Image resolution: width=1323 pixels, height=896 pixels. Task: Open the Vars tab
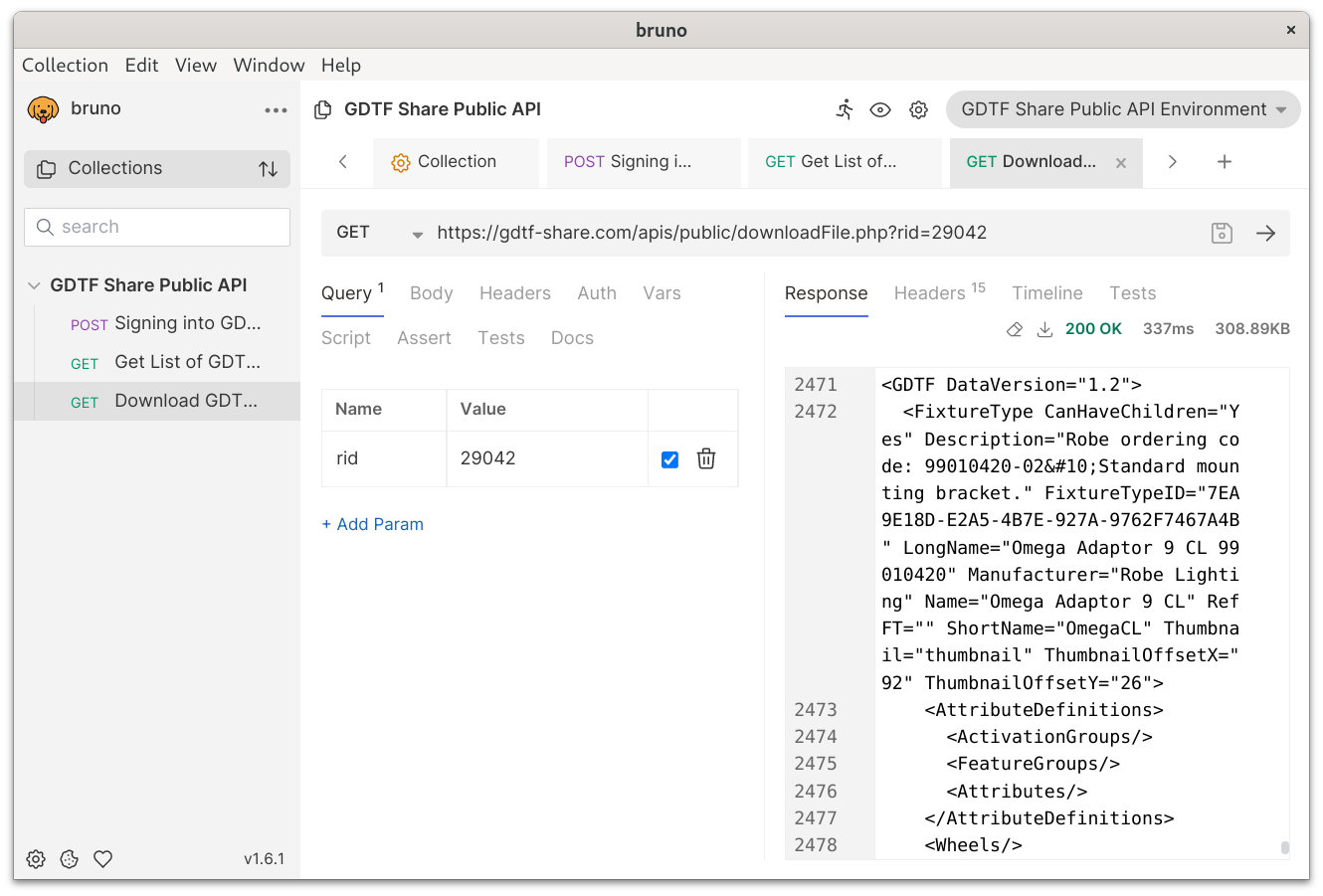(661, 293)
